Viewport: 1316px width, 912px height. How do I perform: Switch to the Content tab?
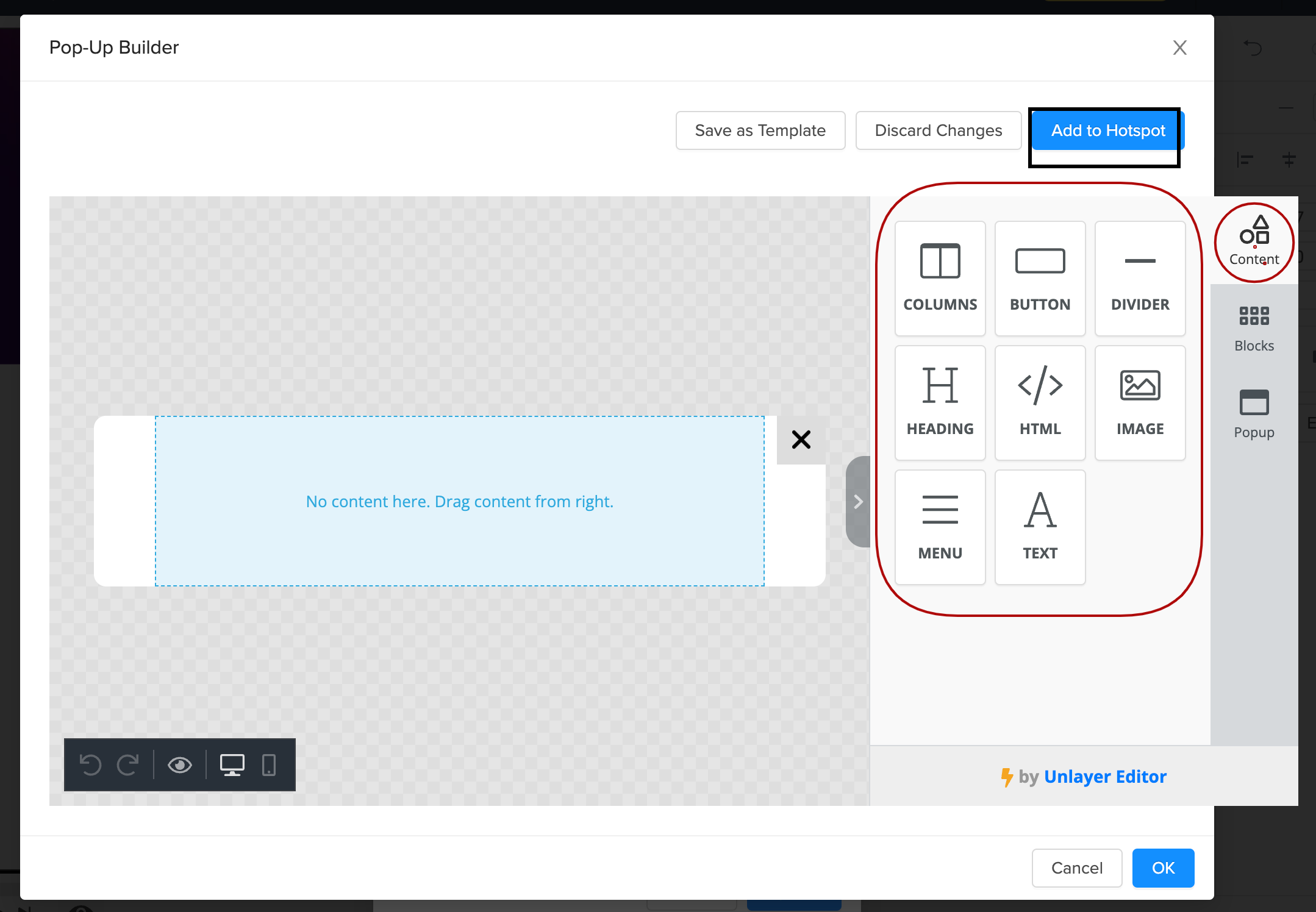click(1254, 242)
